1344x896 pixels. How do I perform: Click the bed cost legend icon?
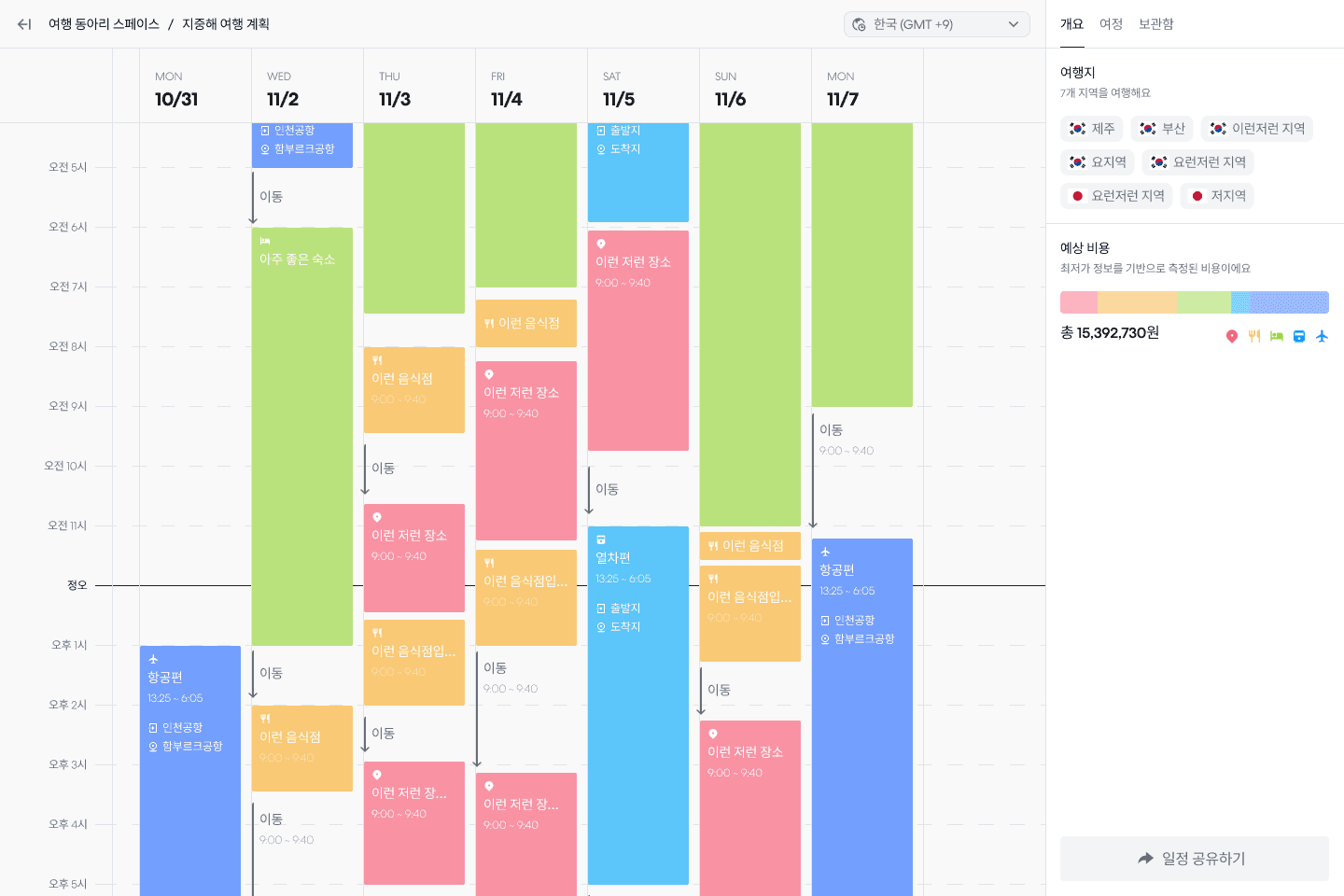pyautogui.click(x=1276, y=336)
